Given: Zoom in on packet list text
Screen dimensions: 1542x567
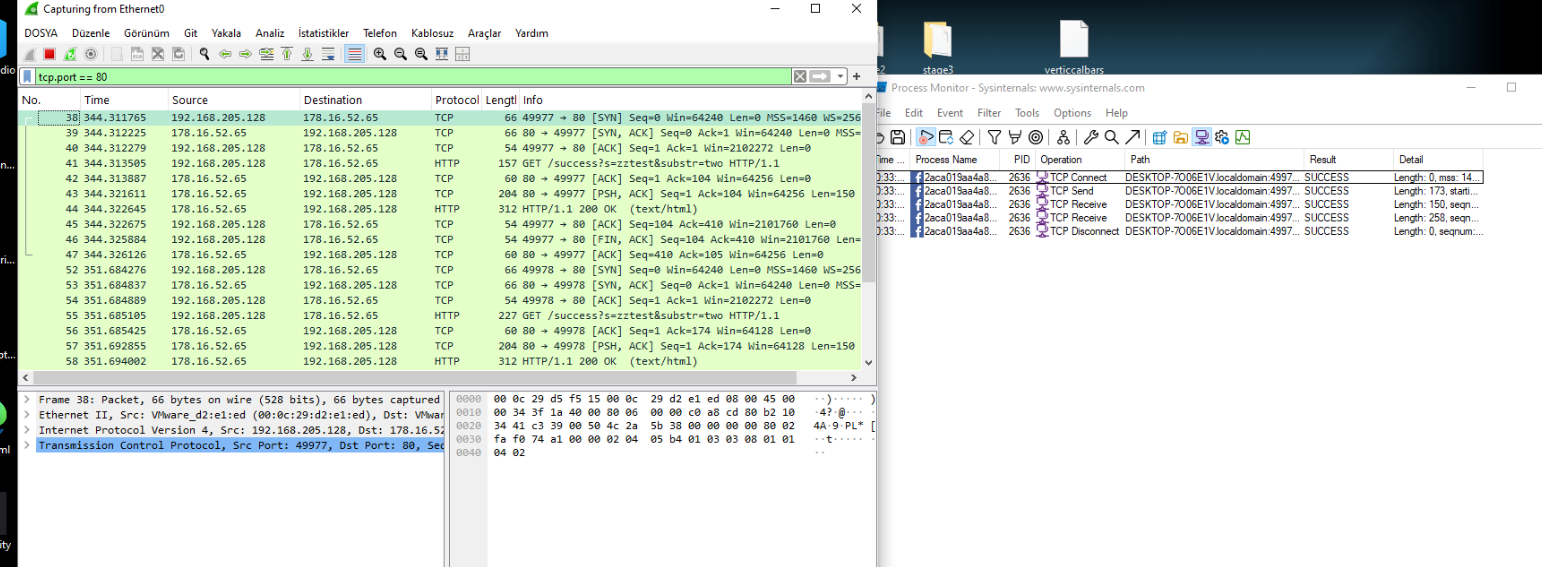Looking at the screenshot, I should [x=380, y=54].
